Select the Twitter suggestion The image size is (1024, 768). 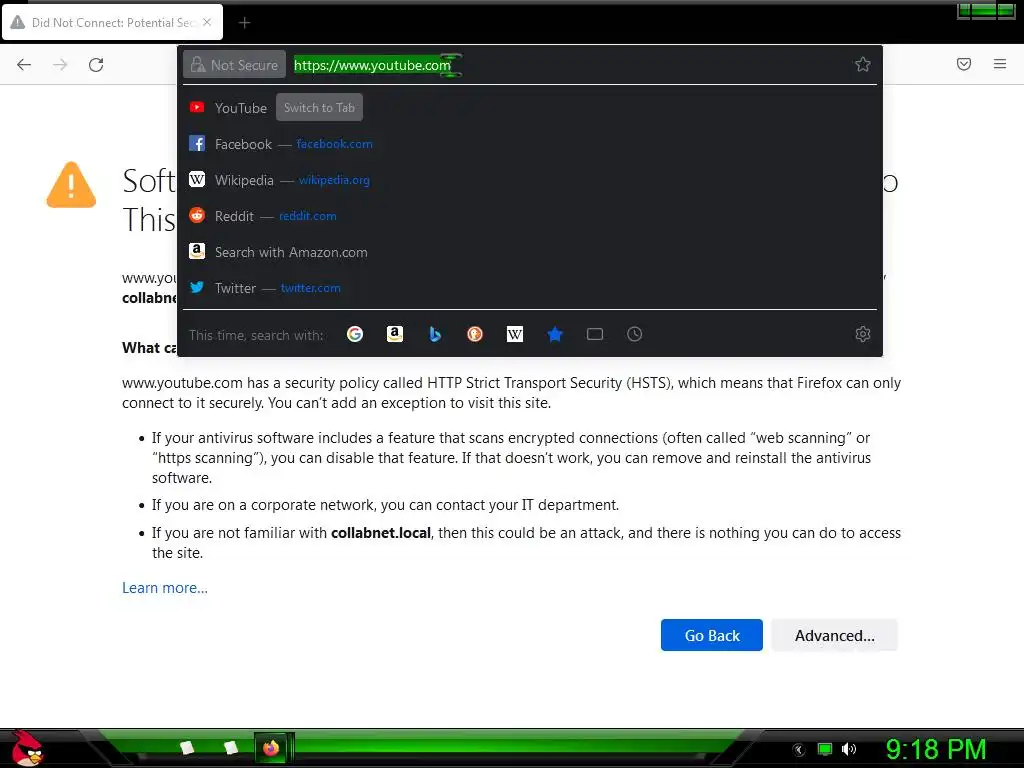[530, 288]
